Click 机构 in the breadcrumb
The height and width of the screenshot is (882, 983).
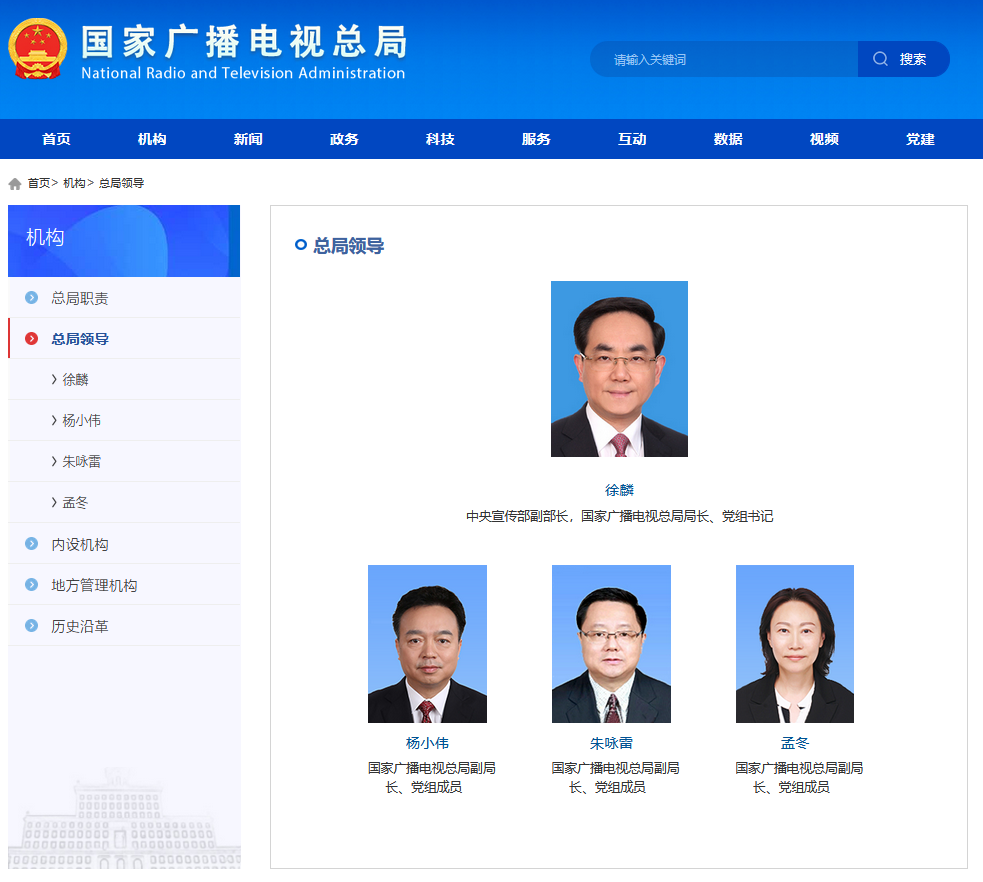[74, 183]
